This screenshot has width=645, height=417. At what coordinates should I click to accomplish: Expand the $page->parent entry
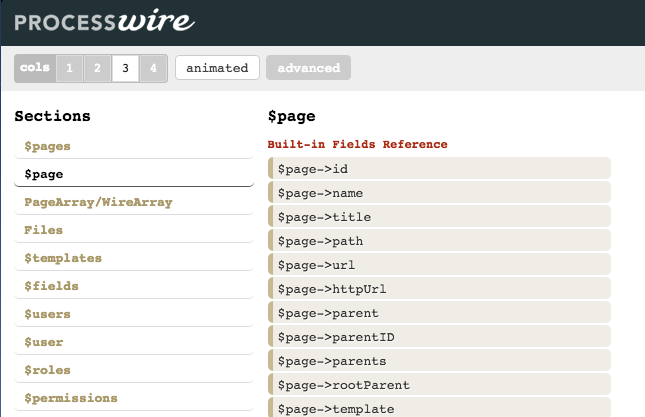point(439,312)
